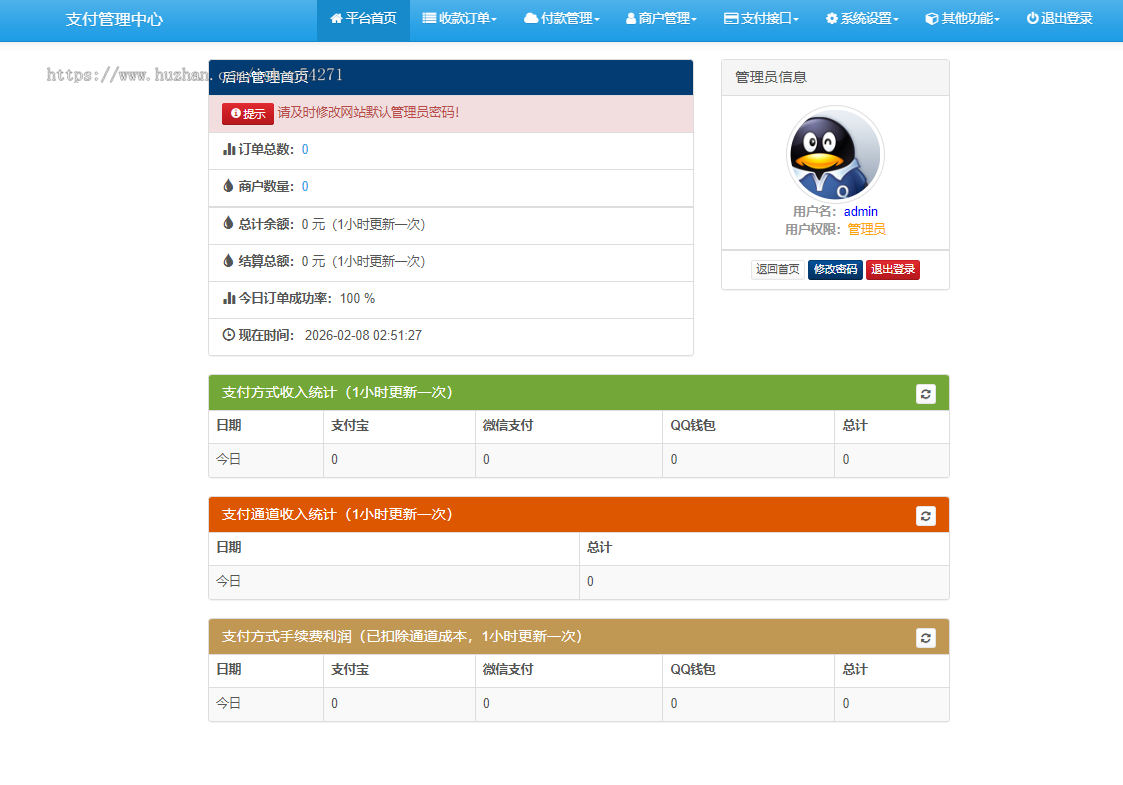Click the clock icon beside 现在时间
Image resolution: width=1123 pixels, height=785 pixels.
point(228,334)
